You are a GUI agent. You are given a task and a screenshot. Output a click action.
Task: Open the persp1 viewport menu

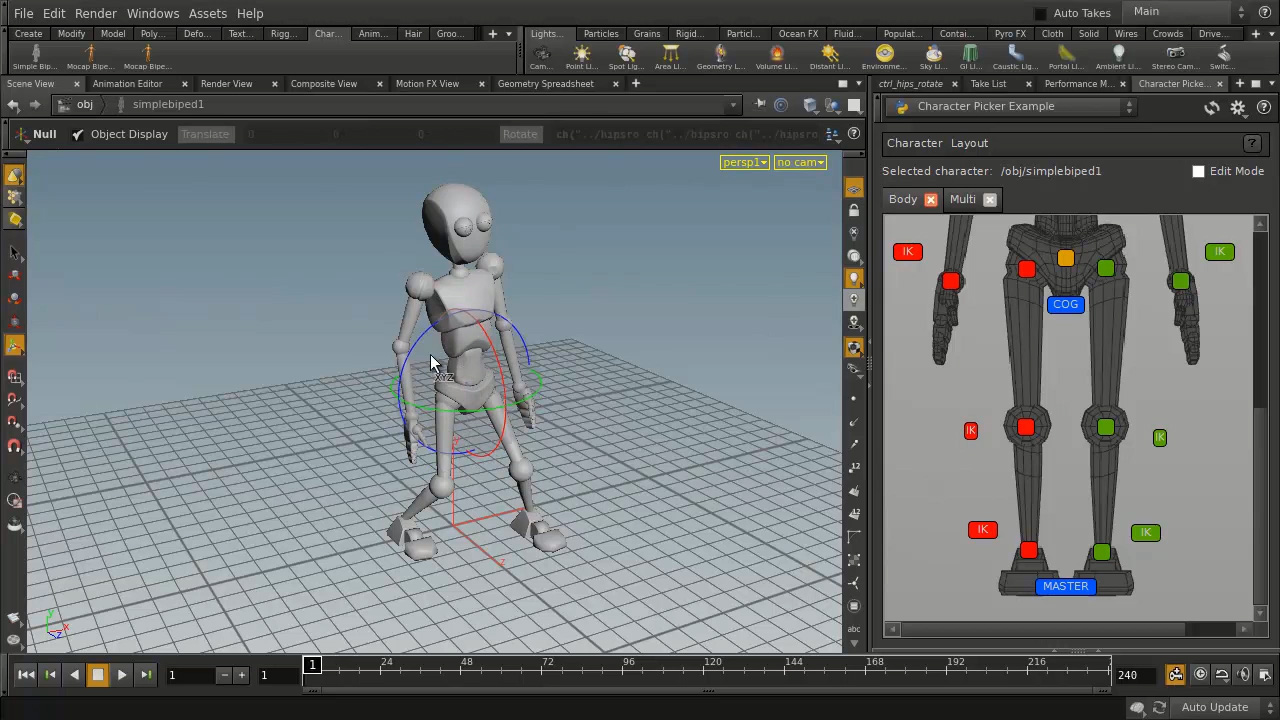tap(744, 162)
